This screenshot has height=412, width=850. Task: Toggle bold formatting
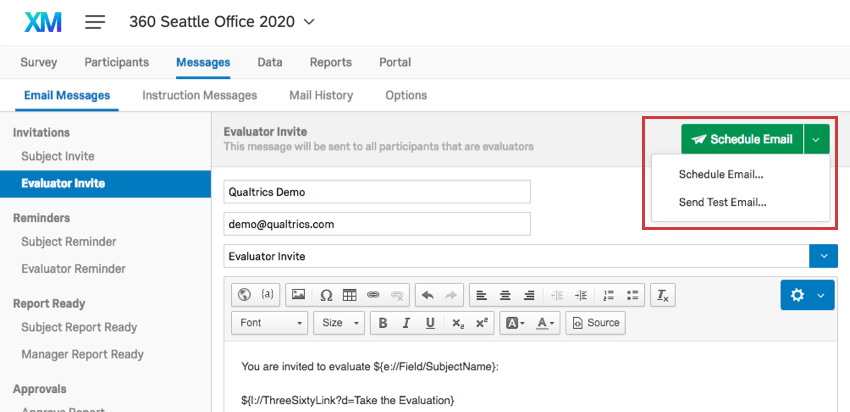pos(383,323)
